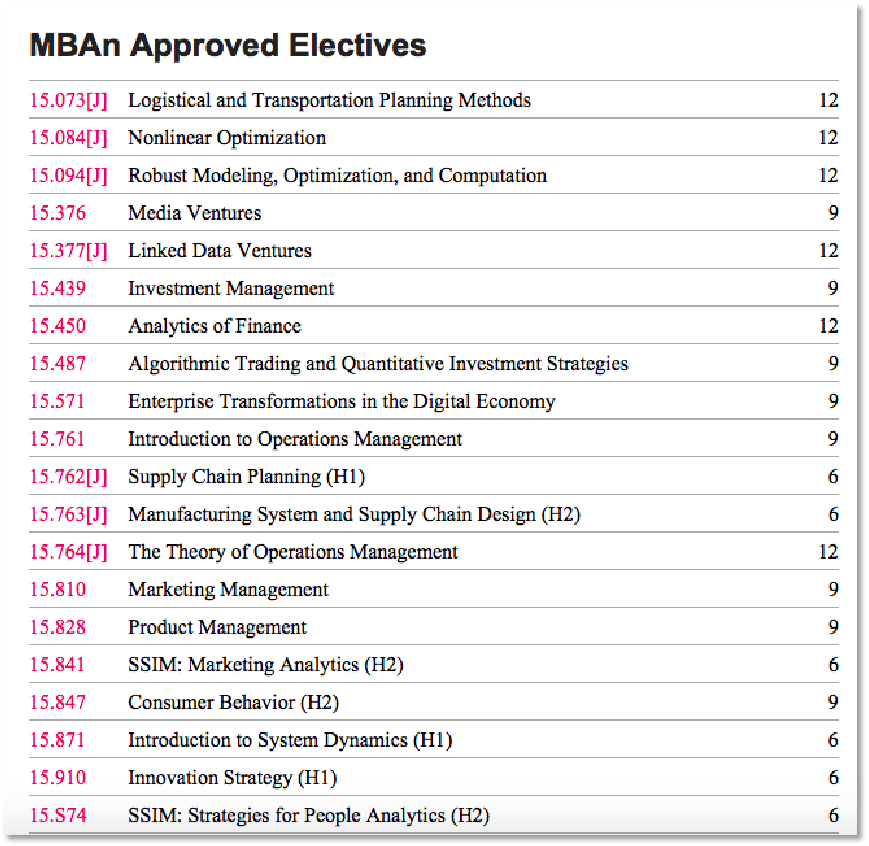Click the 15.450 Analytics of Finance code

(58, 326)
